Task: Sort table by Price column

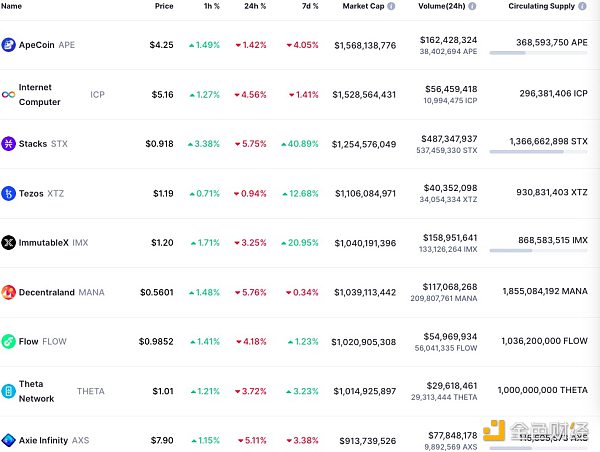Action: click(x=164, y=6)
